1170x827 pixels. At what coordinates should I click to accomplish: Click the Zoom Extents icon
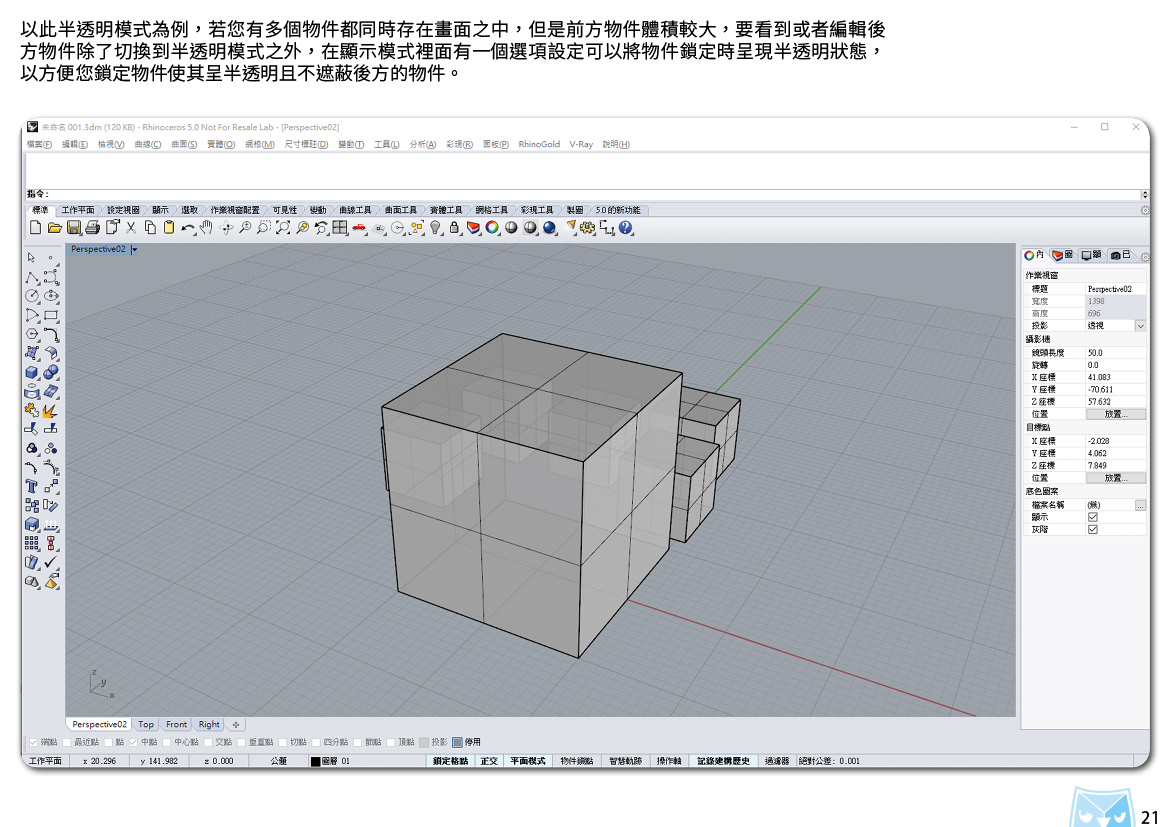tap(283, 228)
